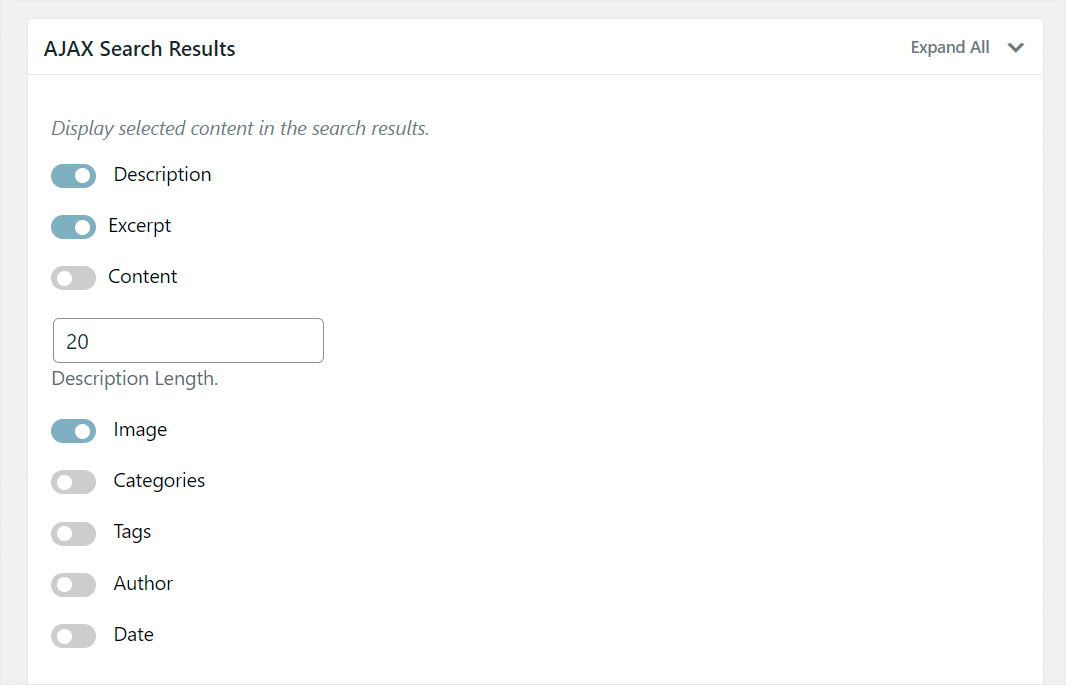
Task: Select the Description toggle label text
Action: coord(162,174)
